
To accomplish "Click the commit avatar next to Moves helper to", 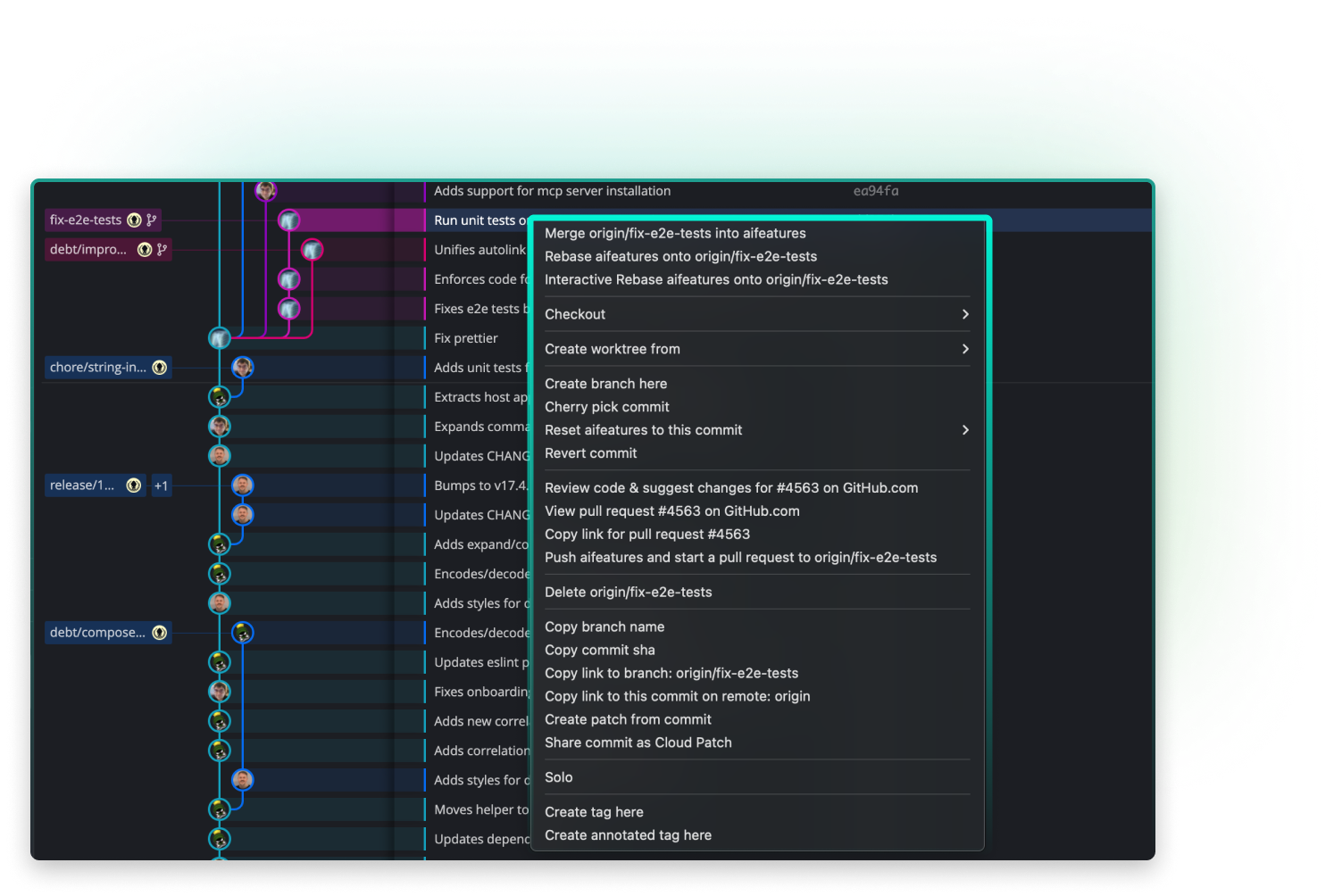I will point(220,809).
